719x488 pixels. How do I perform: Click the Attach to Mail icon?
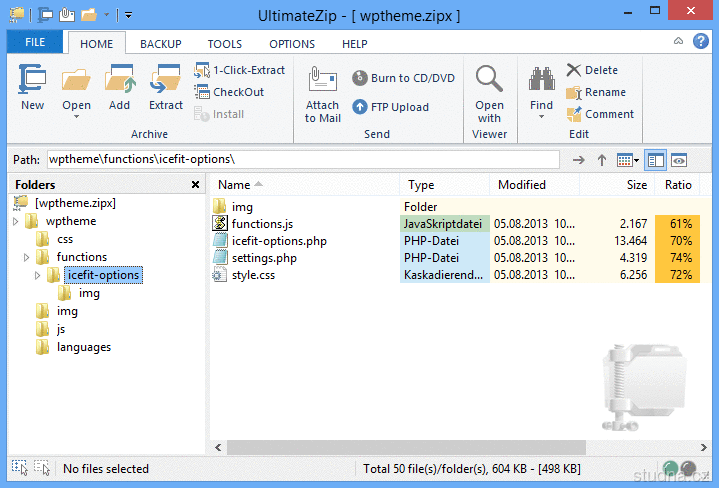322,80
